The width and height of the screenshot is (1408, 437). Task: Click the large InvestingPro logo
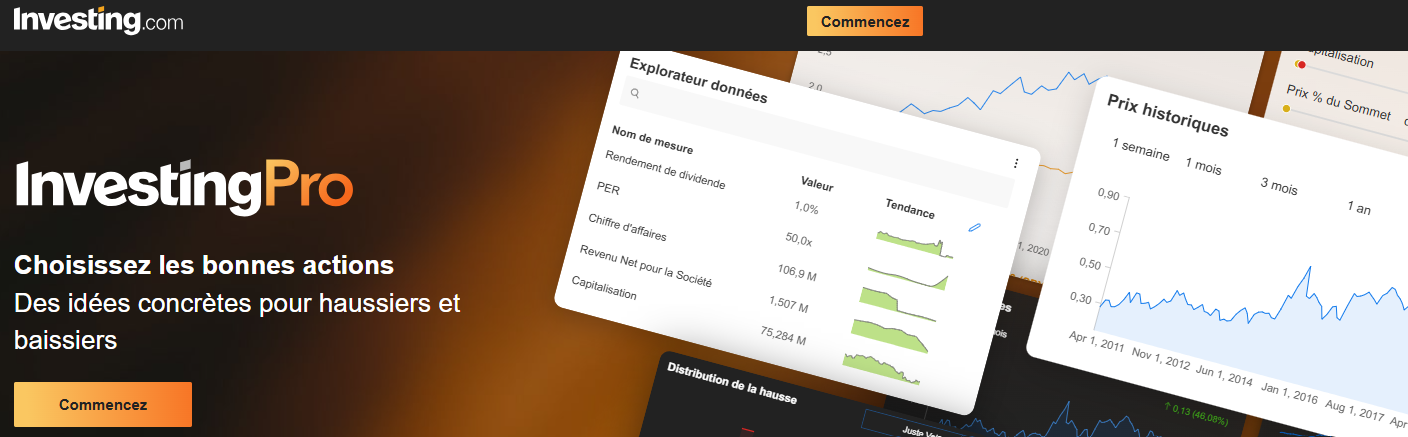[x=184, y=186]
